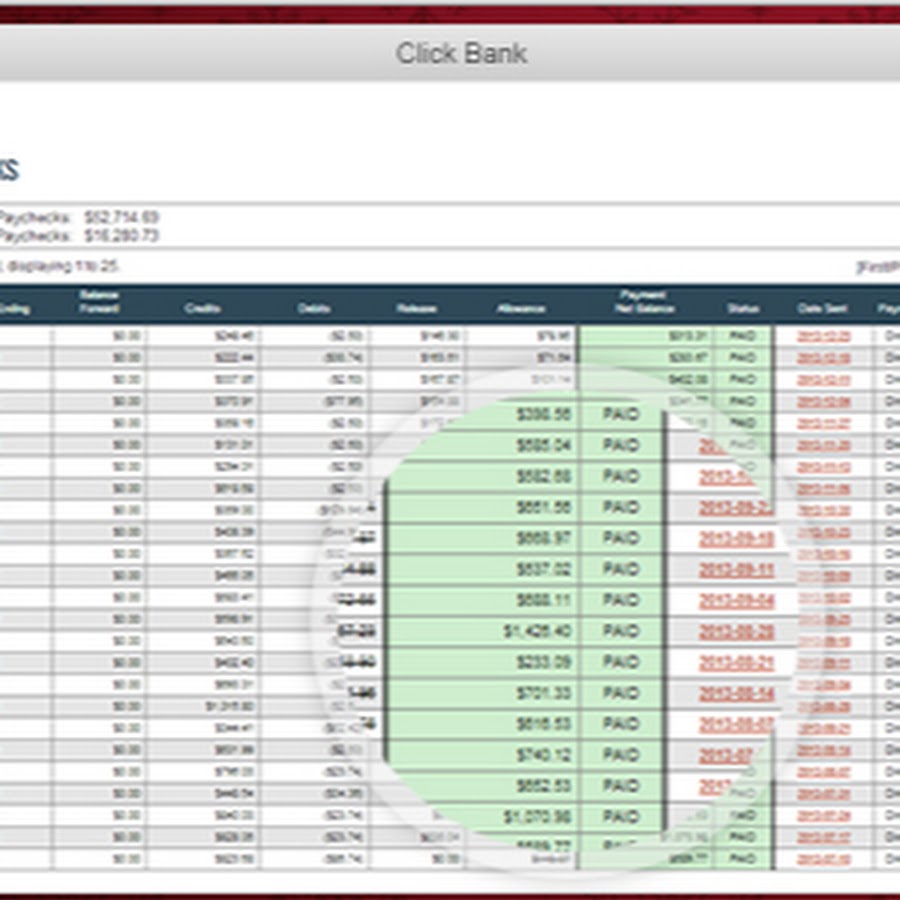Image resolution: width=900 pixels, height=900 pixels.
Task: Click the displaying 1 to 25 text
Action: (x=63, y=266)
